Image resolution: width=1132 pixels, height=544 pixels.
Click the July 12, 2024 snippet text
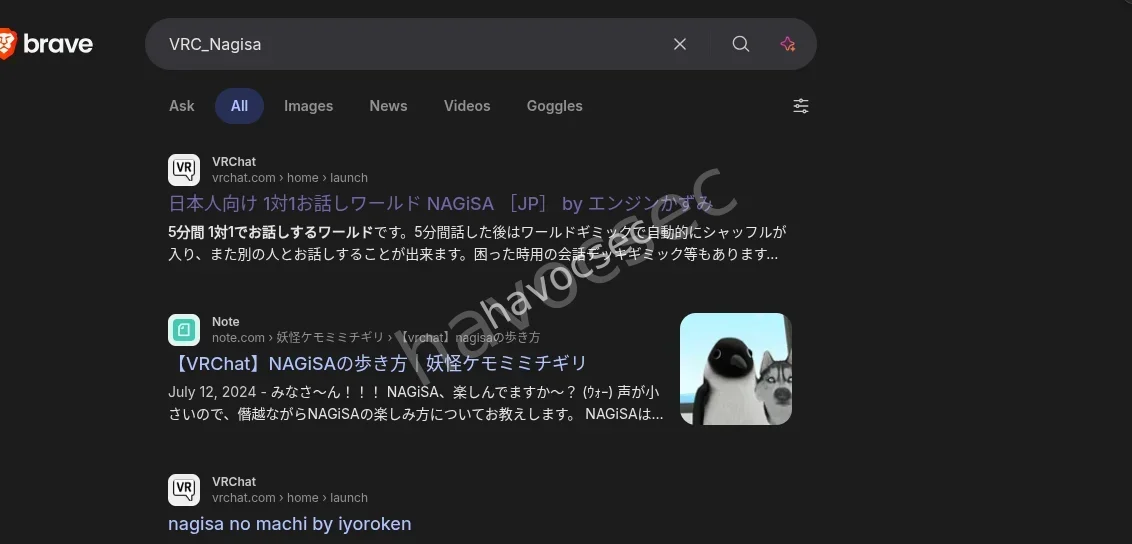coord(415,403)
